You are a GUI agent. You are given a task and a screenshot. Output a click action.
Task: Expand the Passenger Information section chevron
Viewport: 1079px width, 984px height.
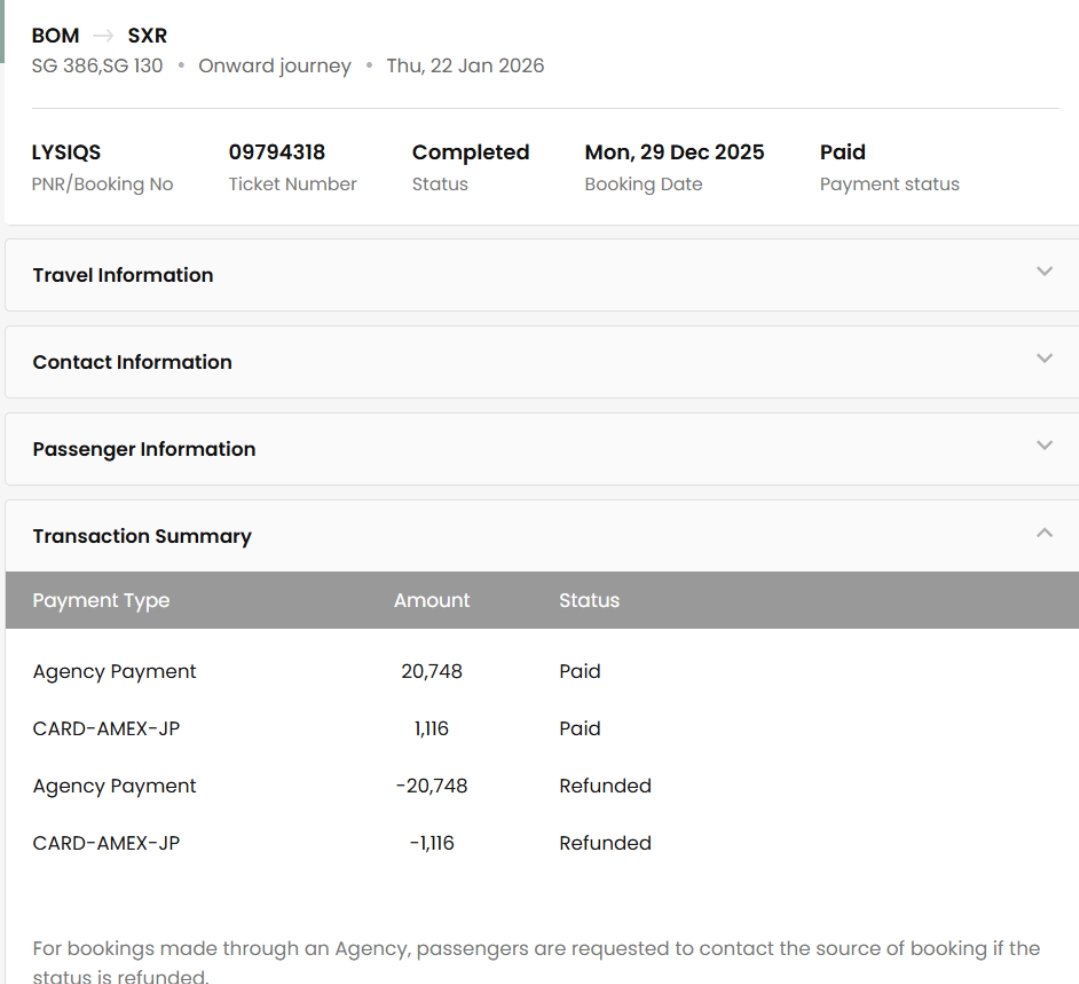pos(1044,445)
